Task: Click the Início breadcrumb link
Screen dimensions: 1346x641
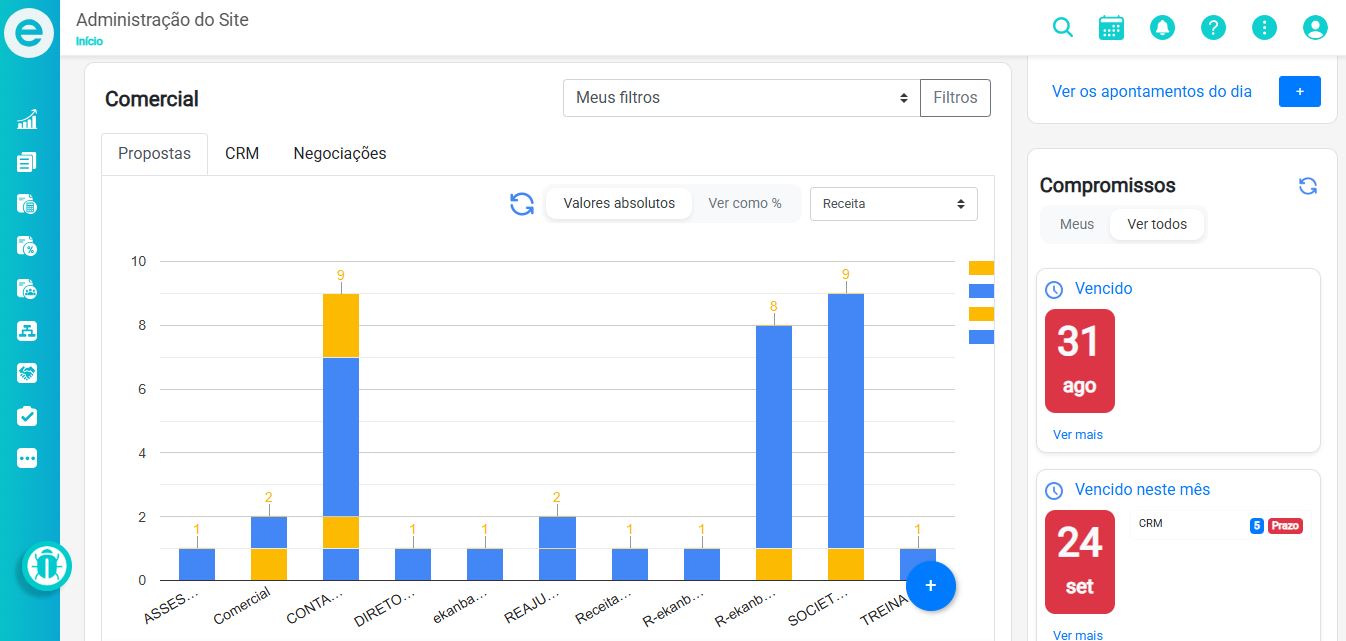Action: tap(90, 42)
